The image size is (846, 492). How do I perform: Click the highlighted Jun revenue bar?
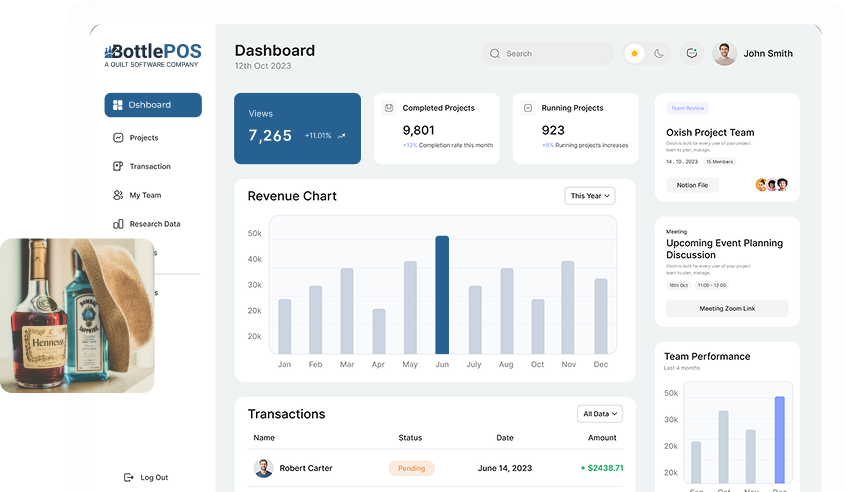click(442, 295)
